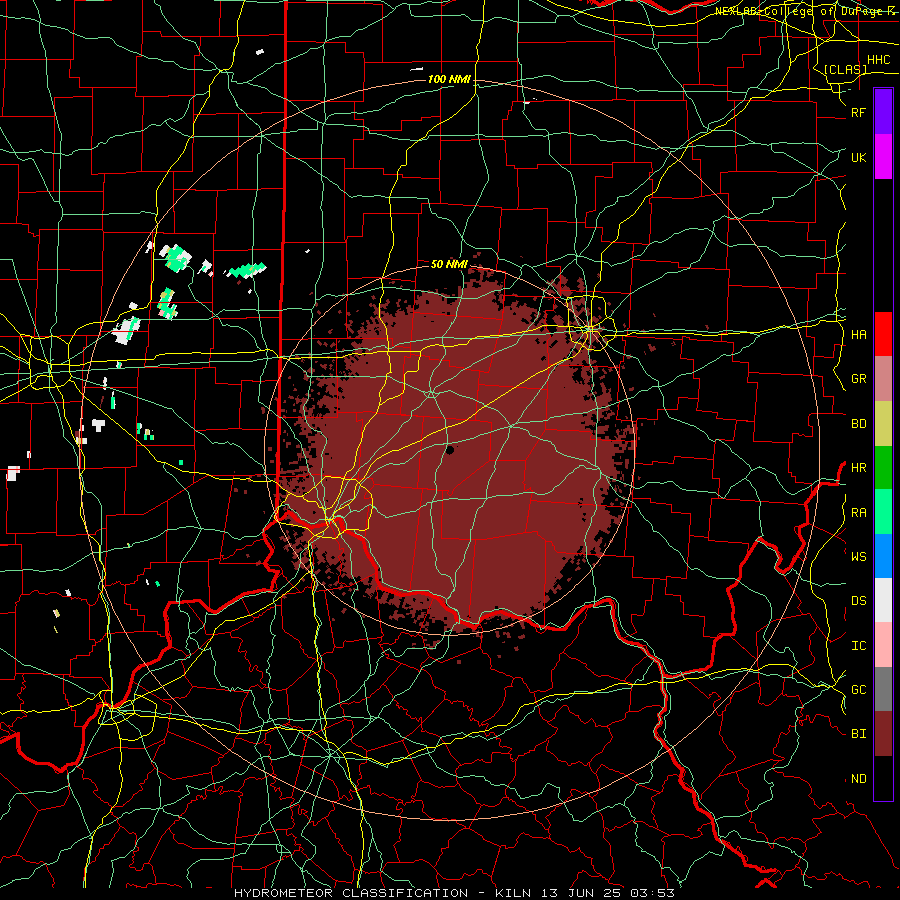Click the 100 NMI range ring label

tap(449, 79)
